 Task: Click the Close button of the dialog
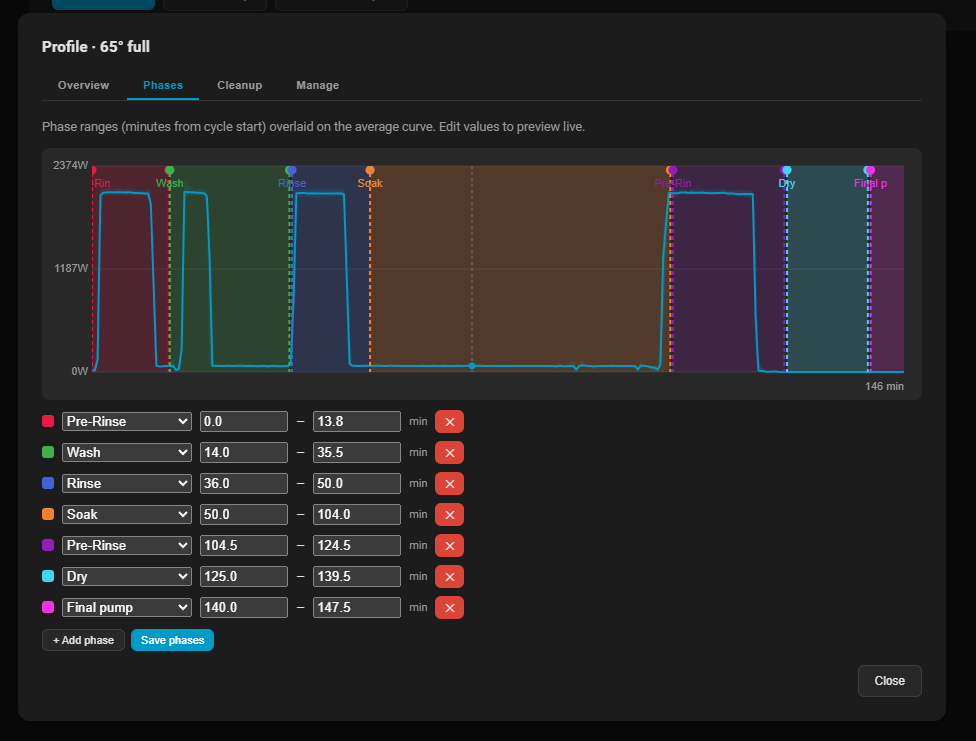click(889, 681)
